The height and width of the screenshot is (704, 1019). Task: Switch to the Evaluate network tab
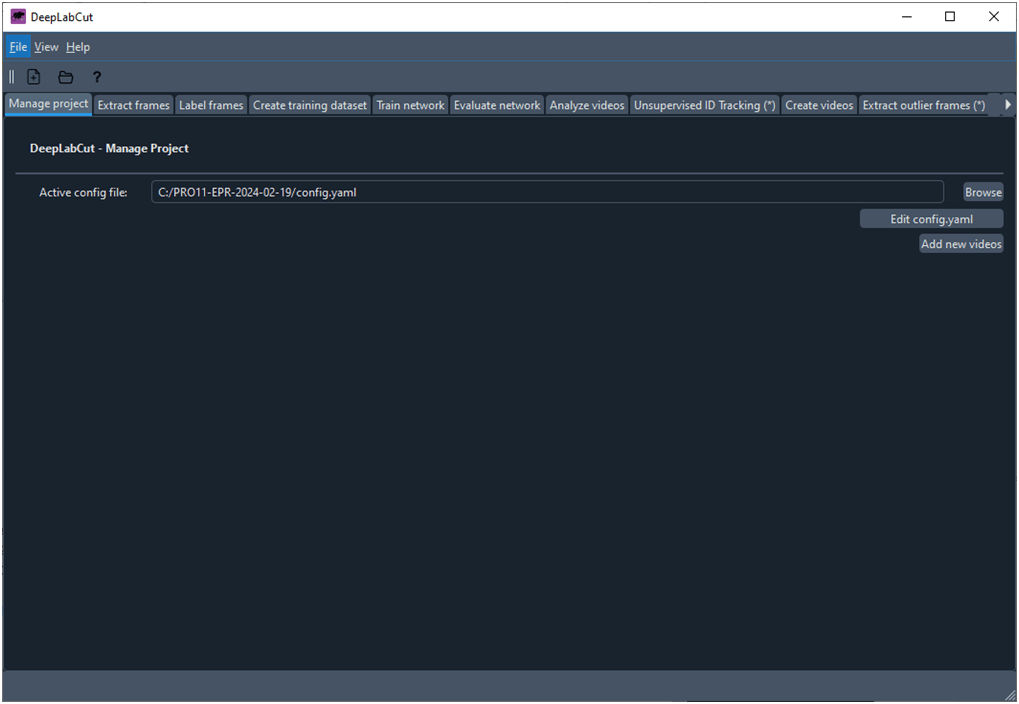(497, 105)
